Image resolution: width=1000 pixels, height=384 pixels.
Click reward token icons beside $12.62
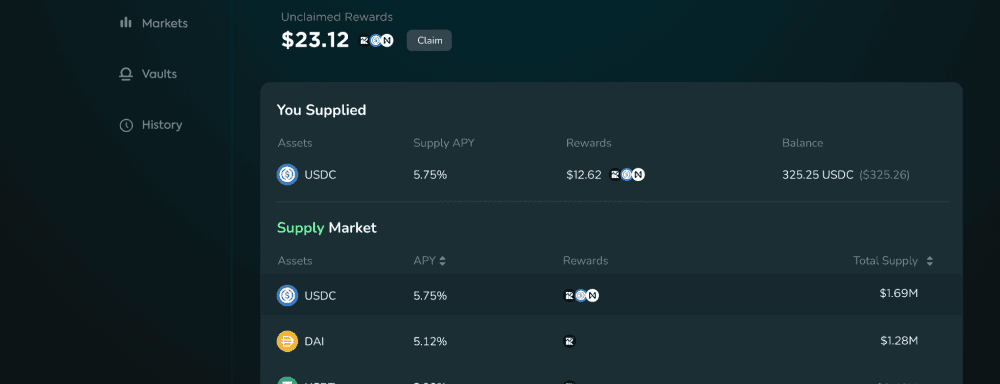click(628, 175)
